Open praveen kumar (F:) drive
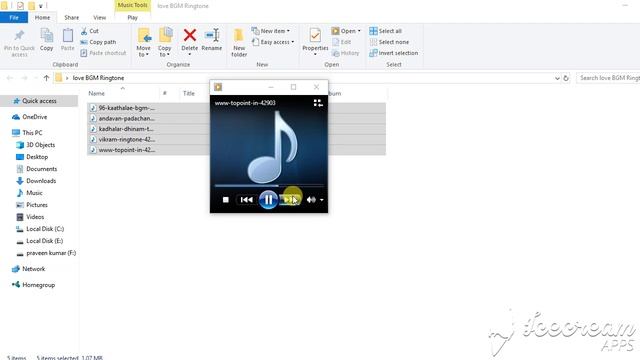Viewport: 640px width, 360px height. 51,253
